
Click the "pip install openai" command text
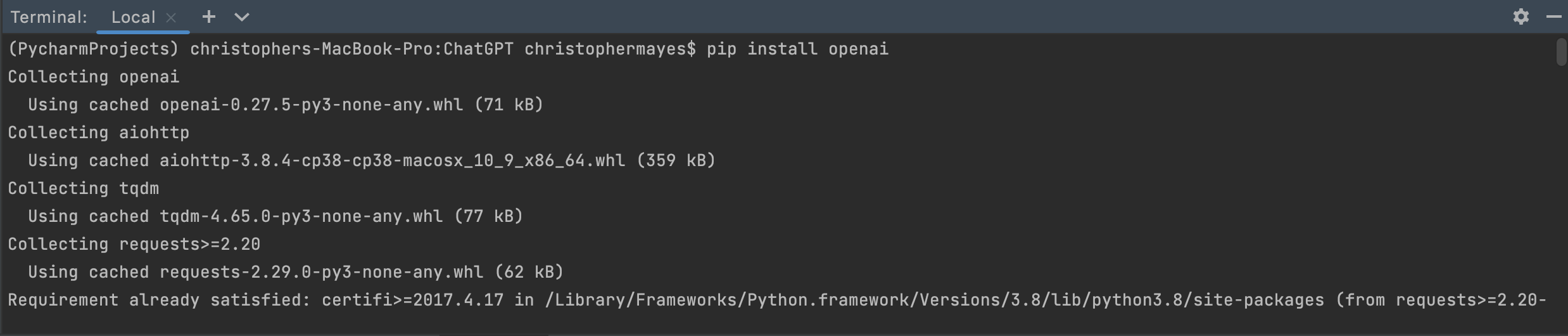(797, 49)
